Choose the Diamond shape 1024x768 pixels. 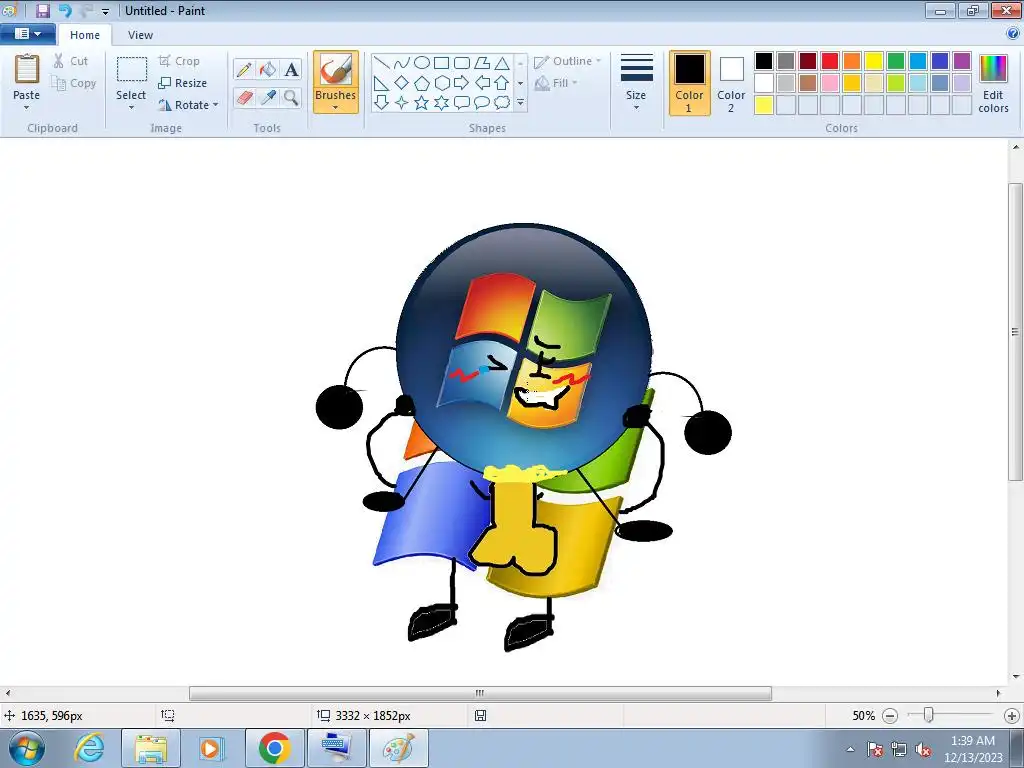(x=402, y=83)
